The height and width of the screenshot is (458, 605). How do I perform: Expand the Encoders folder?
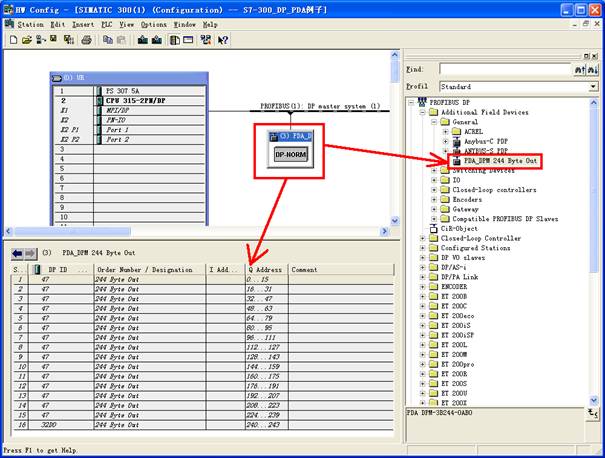click(x=434, y=199)
